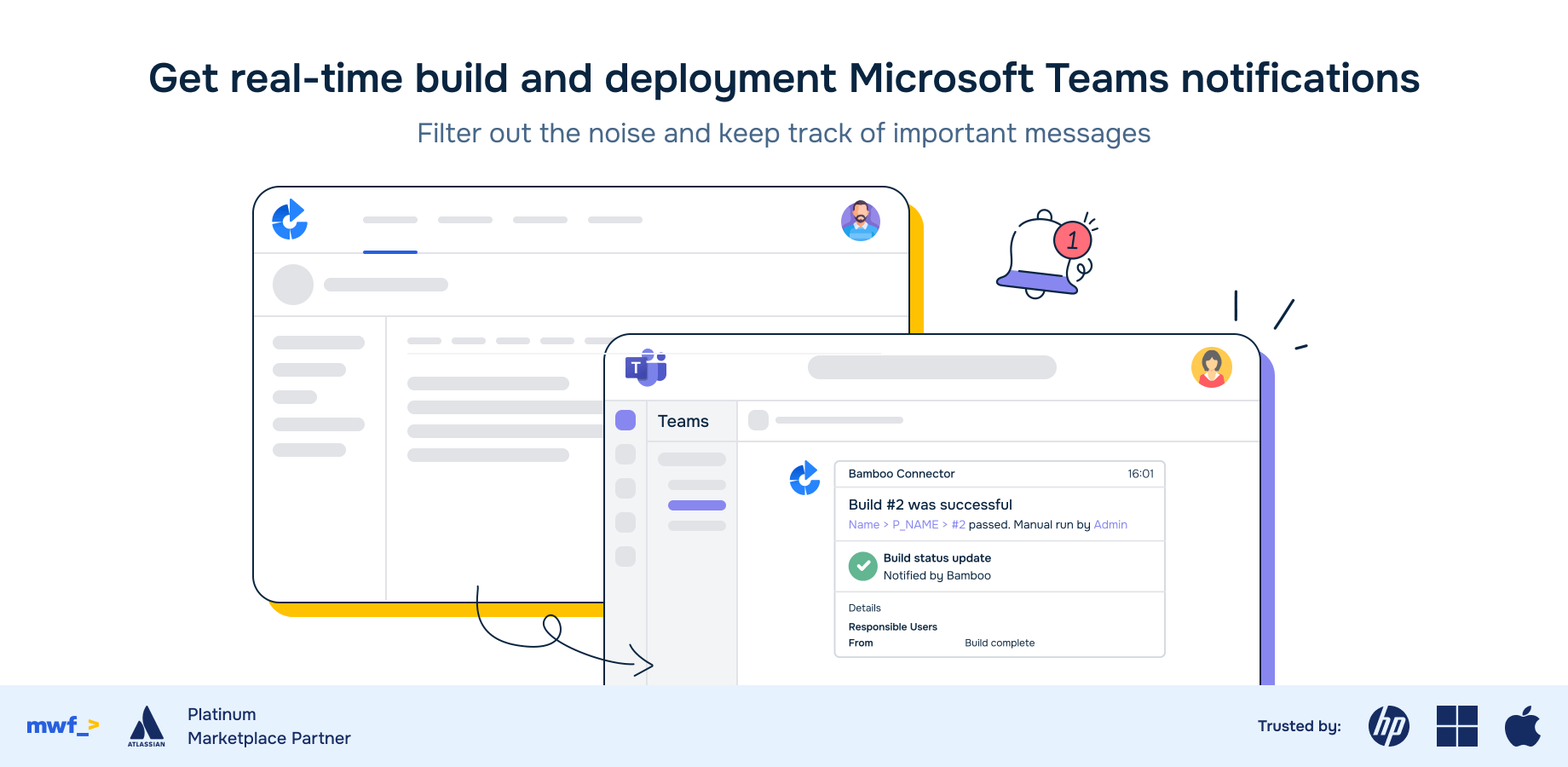Click the mwf logo in the footer
This screenshot has height=767, width=1568.
pyautogui.click(x=63, y=726)
